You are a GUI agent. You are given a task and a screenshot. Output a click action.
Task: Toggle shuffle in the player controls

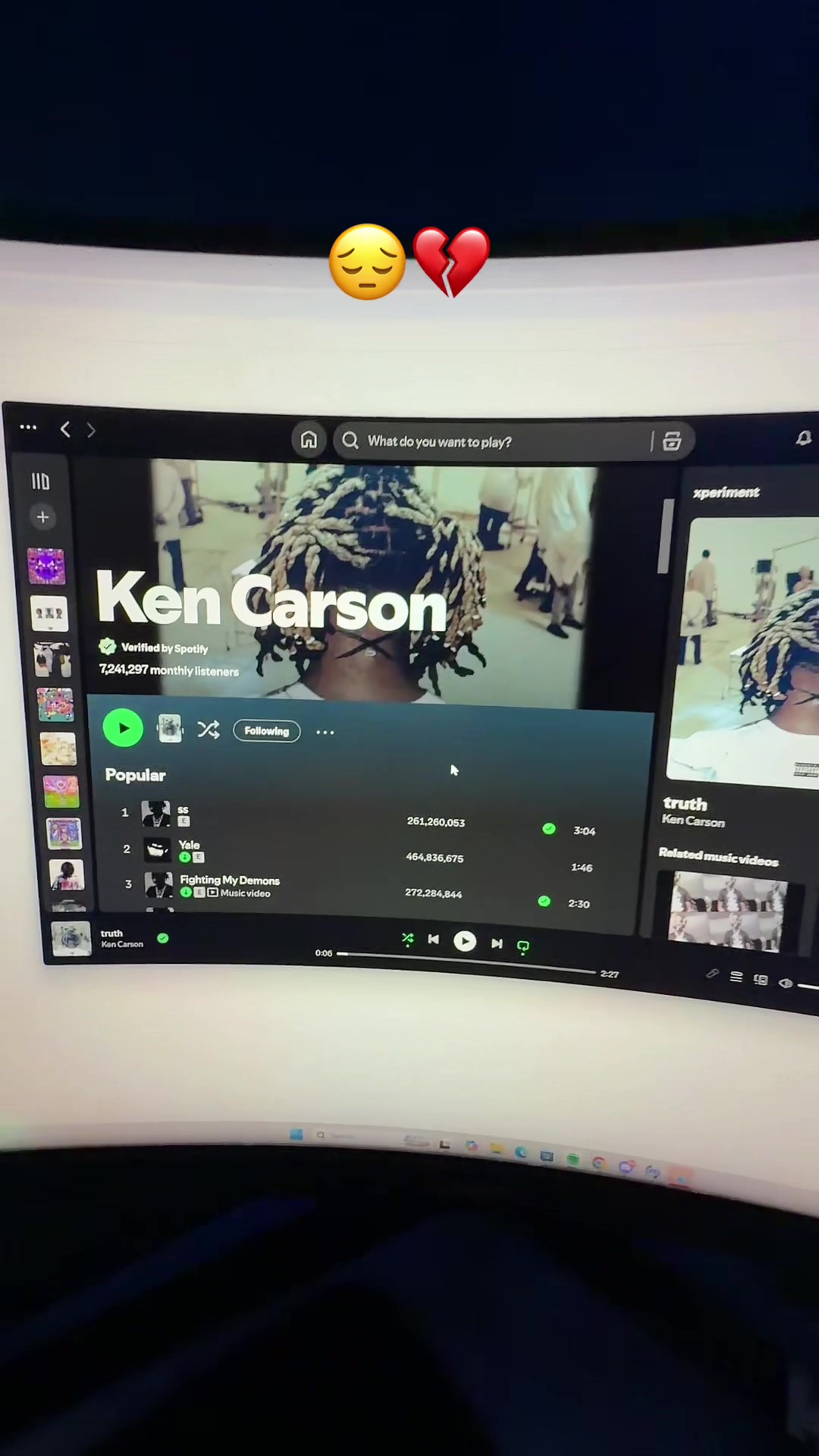(x=408, y=939)
